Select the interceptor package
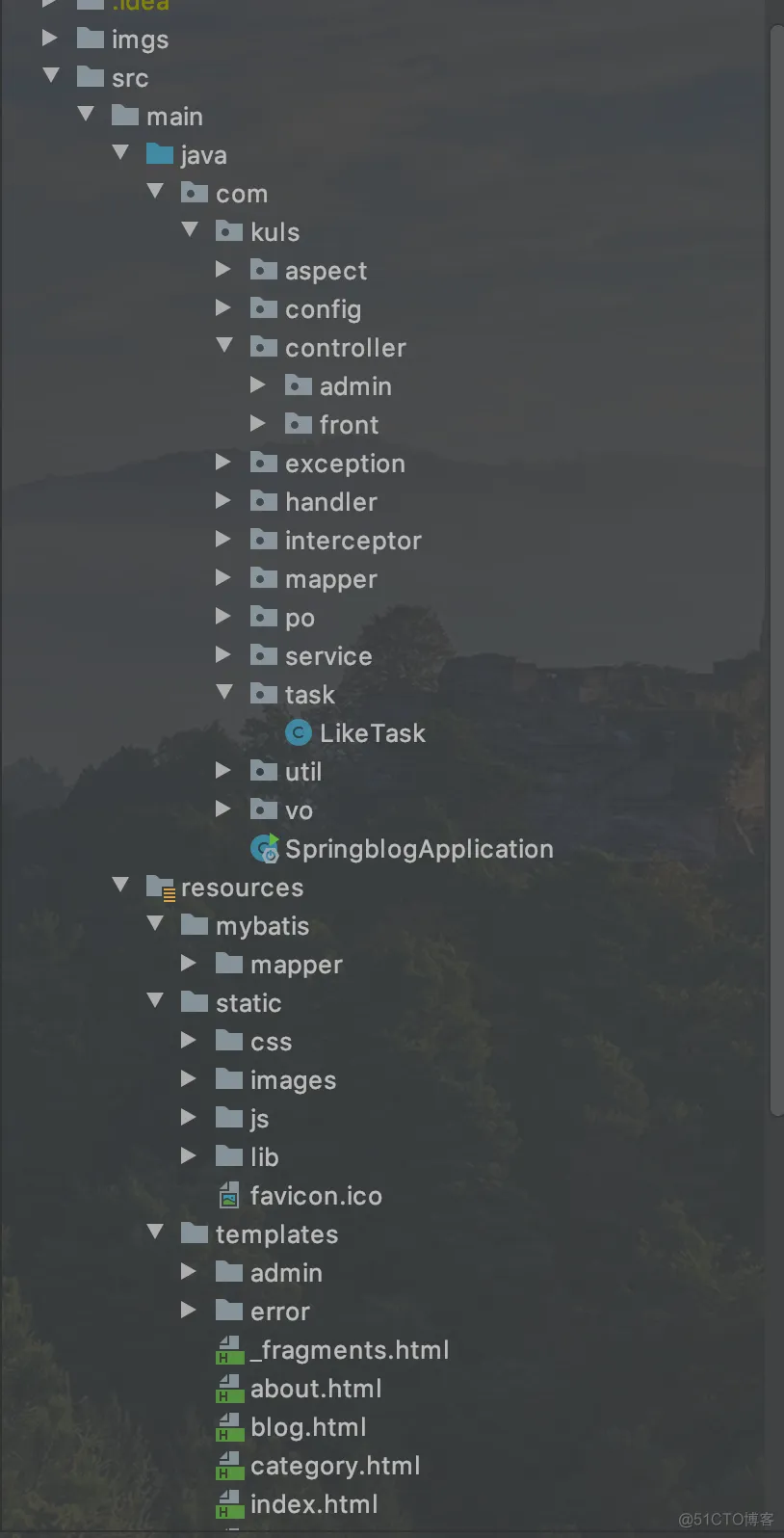Viewport: 784px width, 1538px height. point(353,541)
